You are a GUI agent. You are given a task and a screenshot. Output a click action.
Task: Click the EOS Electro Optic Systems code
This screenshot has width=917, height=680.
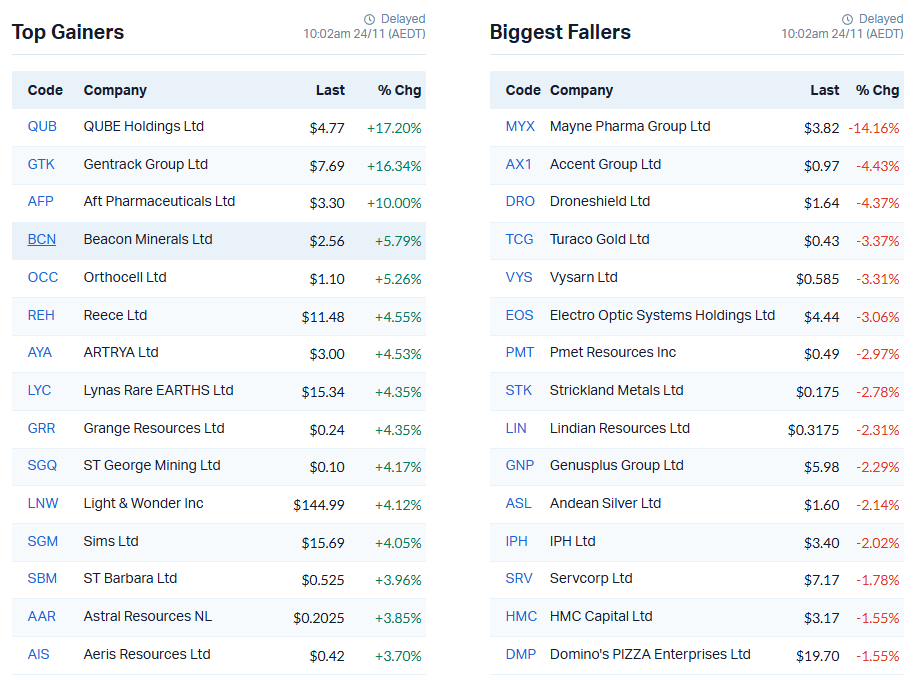click(x=519, y=315)
